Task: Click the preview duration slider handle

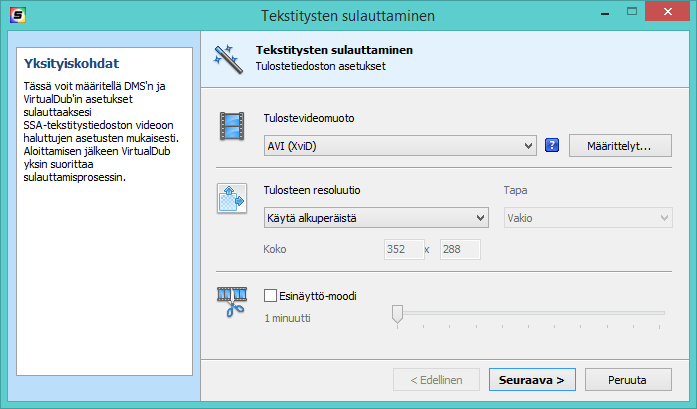Action: coord(397,314)
